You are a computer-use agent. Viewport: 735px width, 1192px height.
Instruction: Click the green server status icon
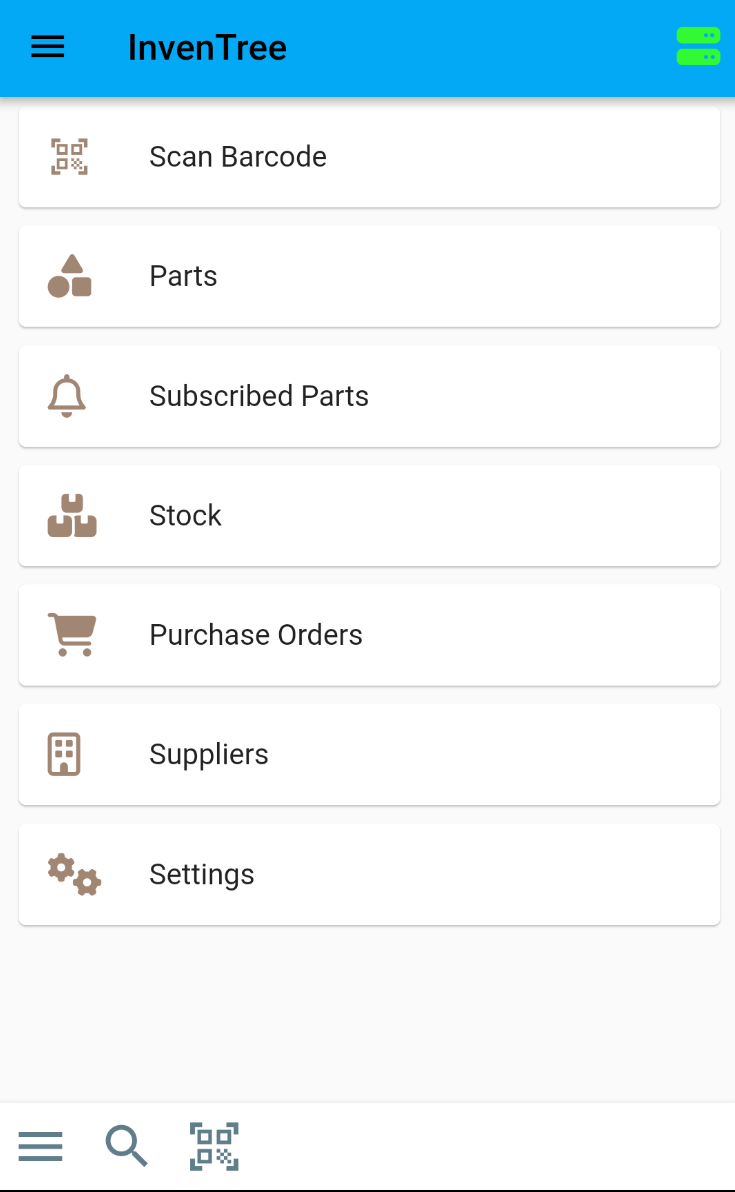698,47
